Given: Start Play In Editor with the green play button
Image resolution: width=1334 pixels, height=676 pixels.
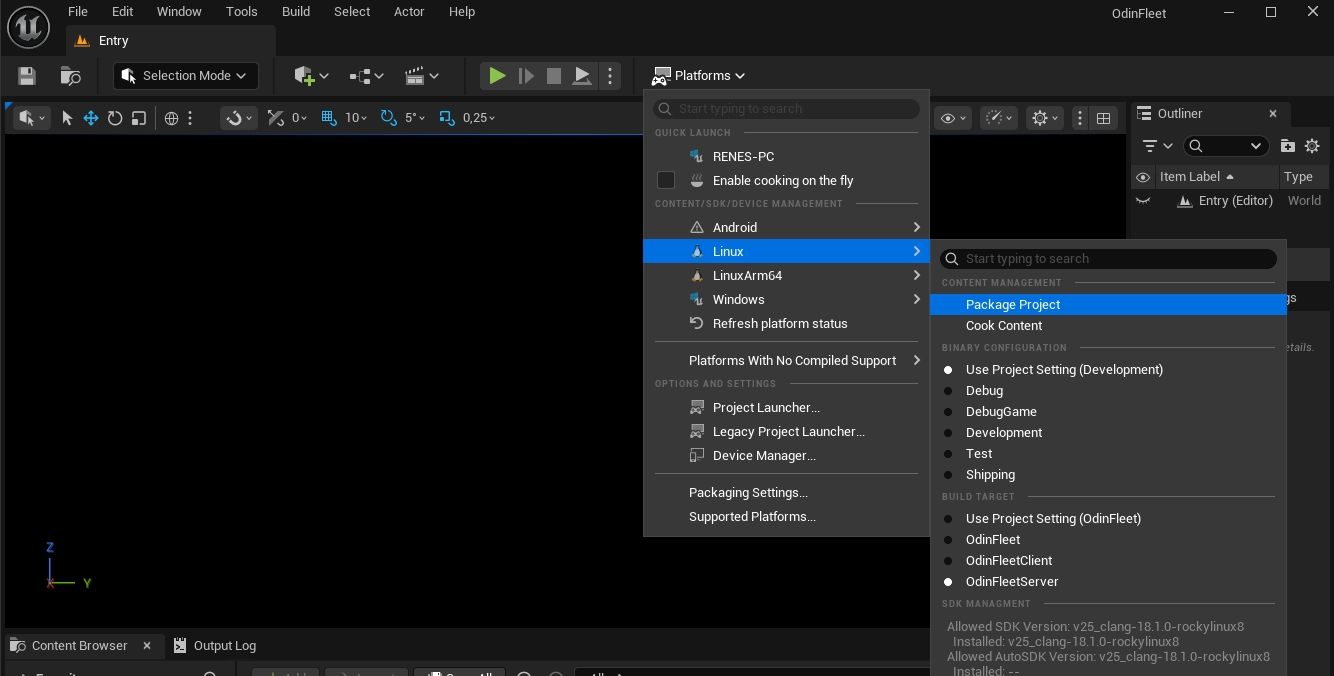Looking at the screenshot, I should click(497, 75).
